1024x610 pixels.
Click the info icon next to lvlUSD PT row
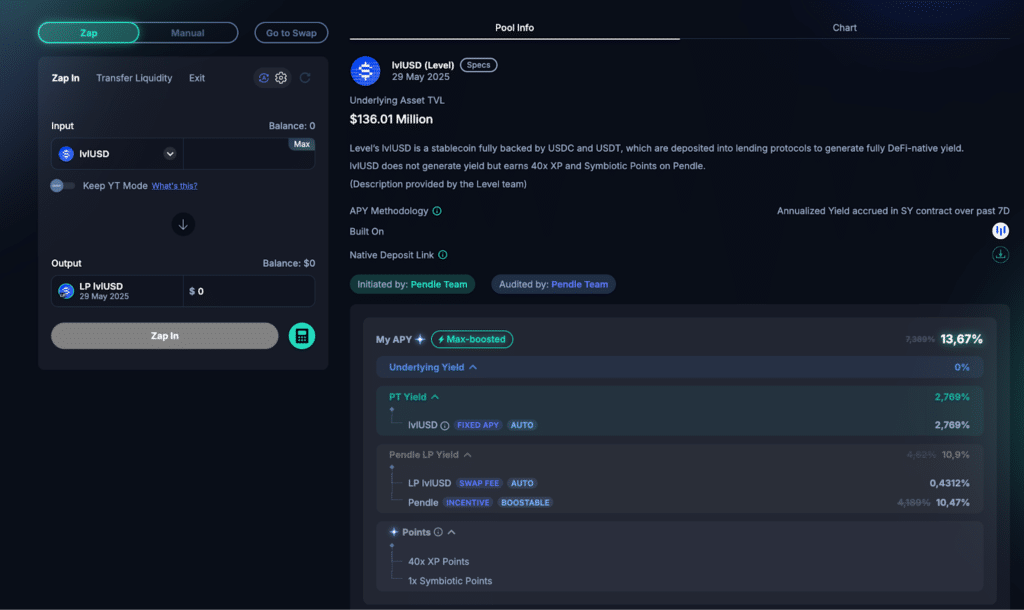click(445, 426)
